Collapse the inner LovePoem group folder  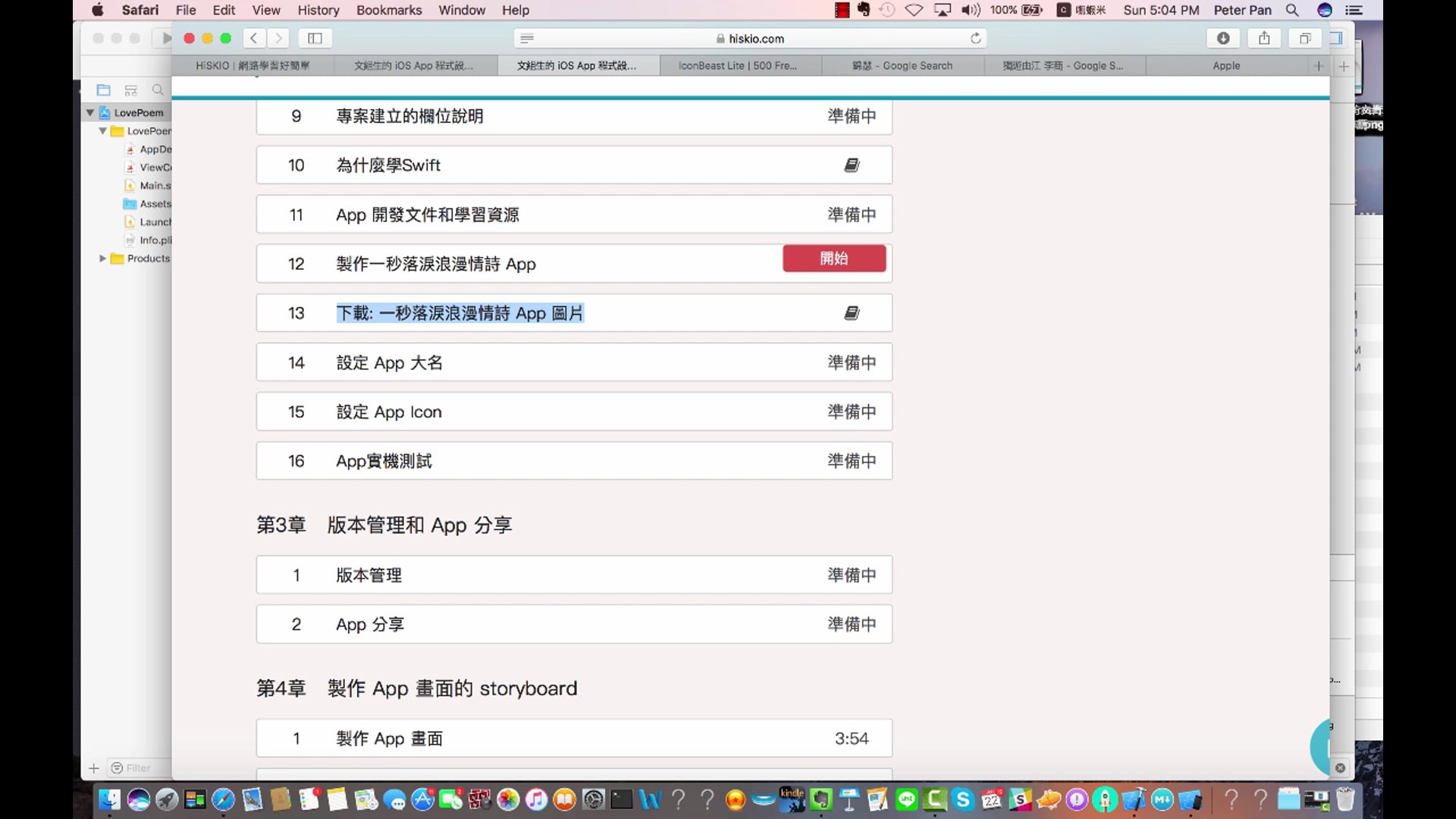point(103,130)
